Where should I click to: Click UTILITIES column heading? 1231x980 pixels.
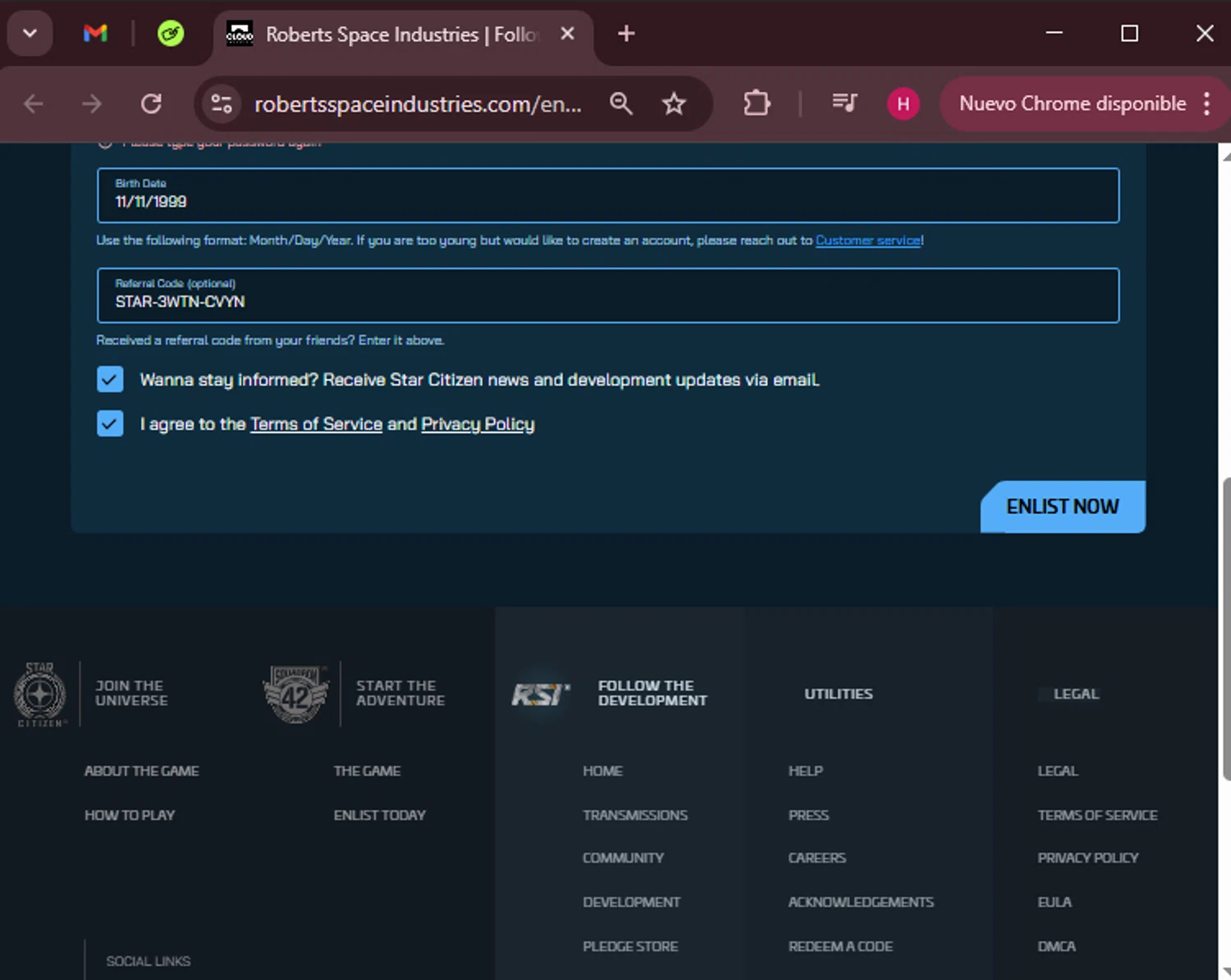pyautogui.click(x=839, y=694)
